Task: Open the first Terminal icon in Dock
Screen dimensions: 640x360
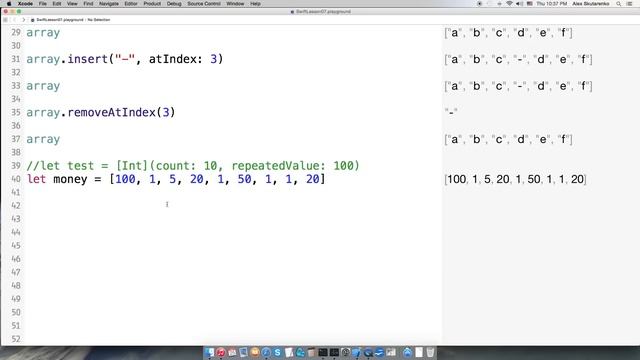Action: click(x=323, y=352)
